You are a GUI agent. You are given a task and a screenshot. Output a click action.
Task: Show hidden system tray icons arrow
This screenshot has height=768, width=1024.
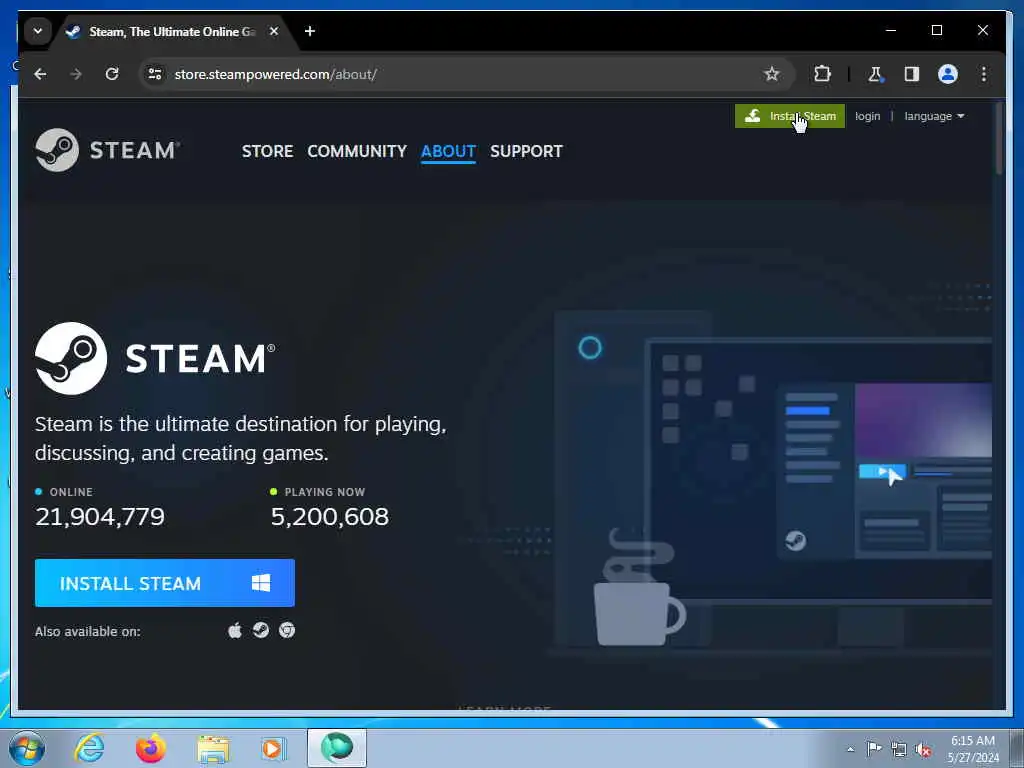(x=850, y=749)
